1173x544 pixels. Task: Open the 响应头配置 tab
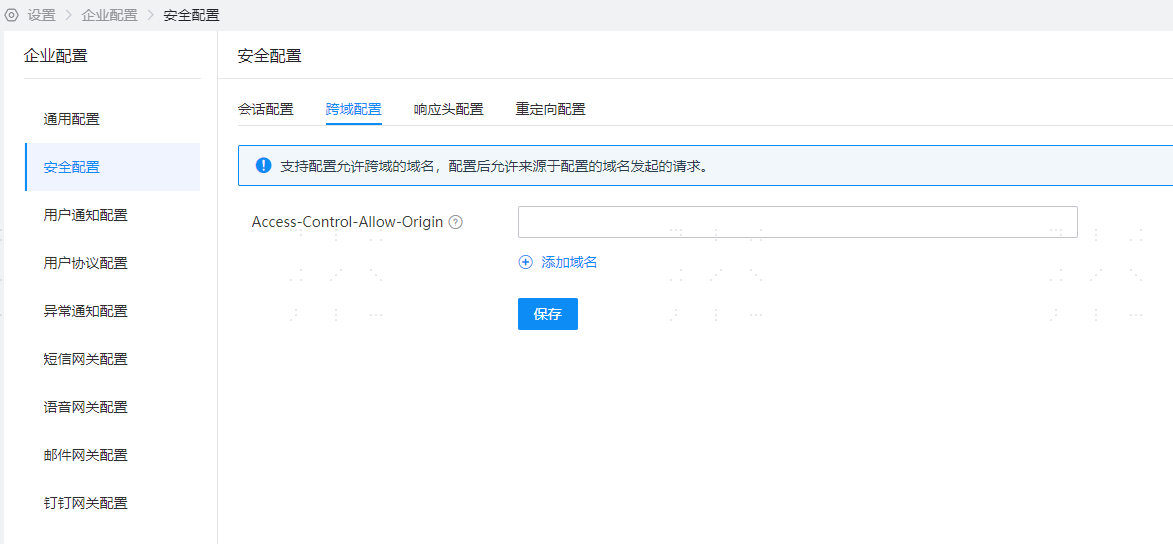click(449, 109)
